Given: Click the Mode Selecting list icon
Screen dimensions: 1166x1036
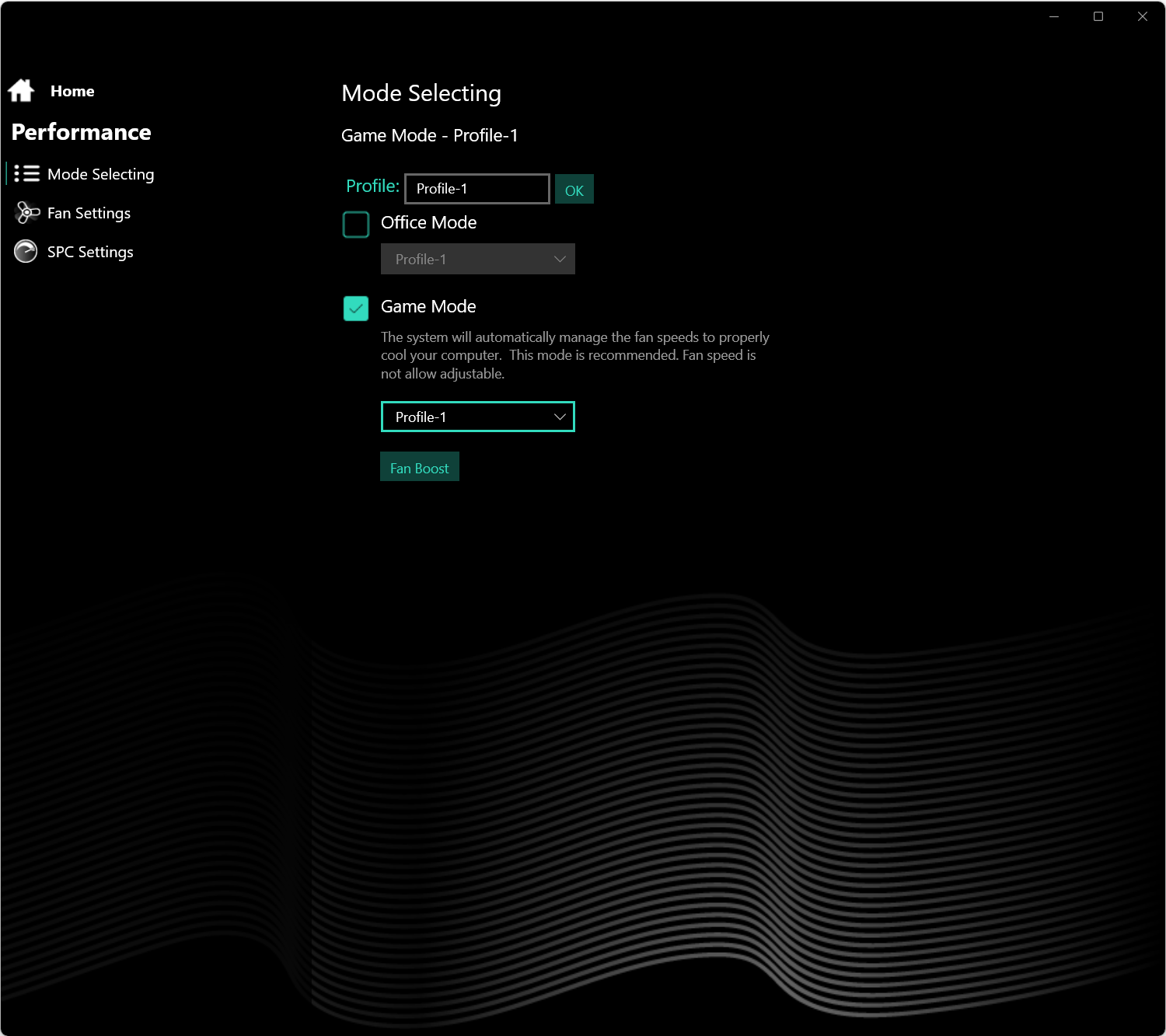Looking at the screenshot, I should click(x=26, y=173).
